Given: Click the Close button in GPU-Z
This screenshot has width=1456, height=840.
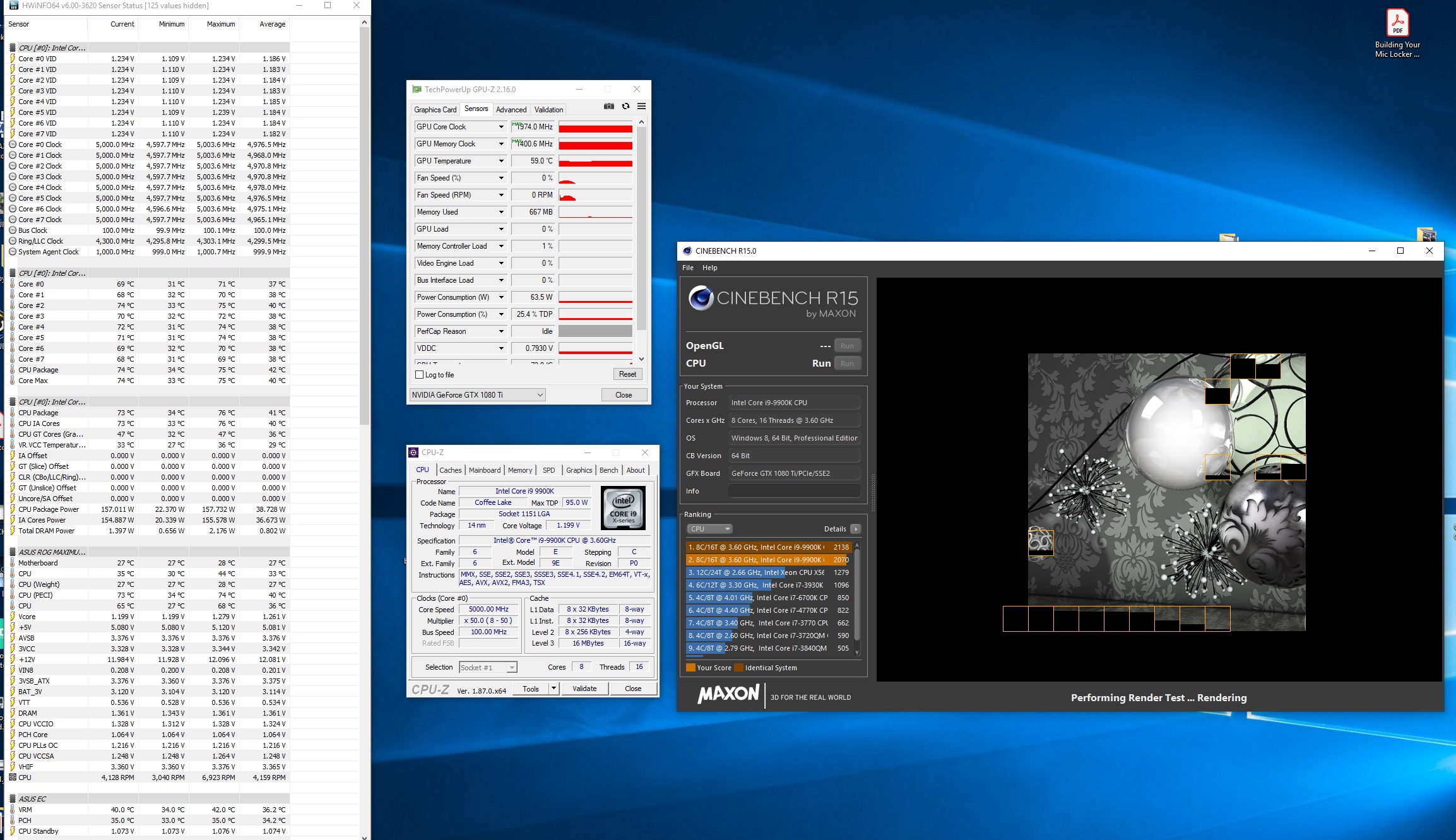Looking at the screenshot, I should coord(624,395).
